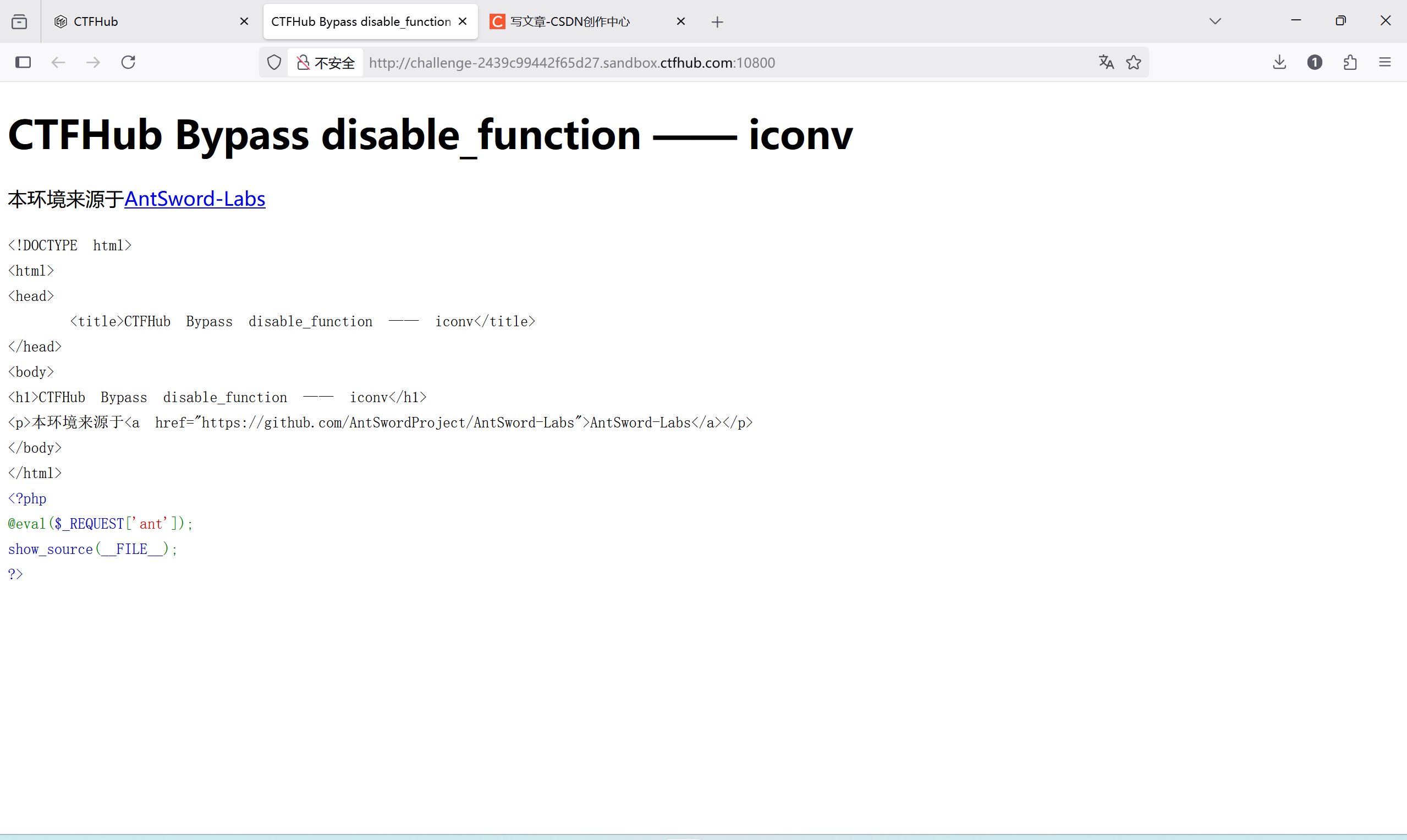1407x840 pixels.
Task: Expand the list all tabs chevron
Action: point(1215,21)
